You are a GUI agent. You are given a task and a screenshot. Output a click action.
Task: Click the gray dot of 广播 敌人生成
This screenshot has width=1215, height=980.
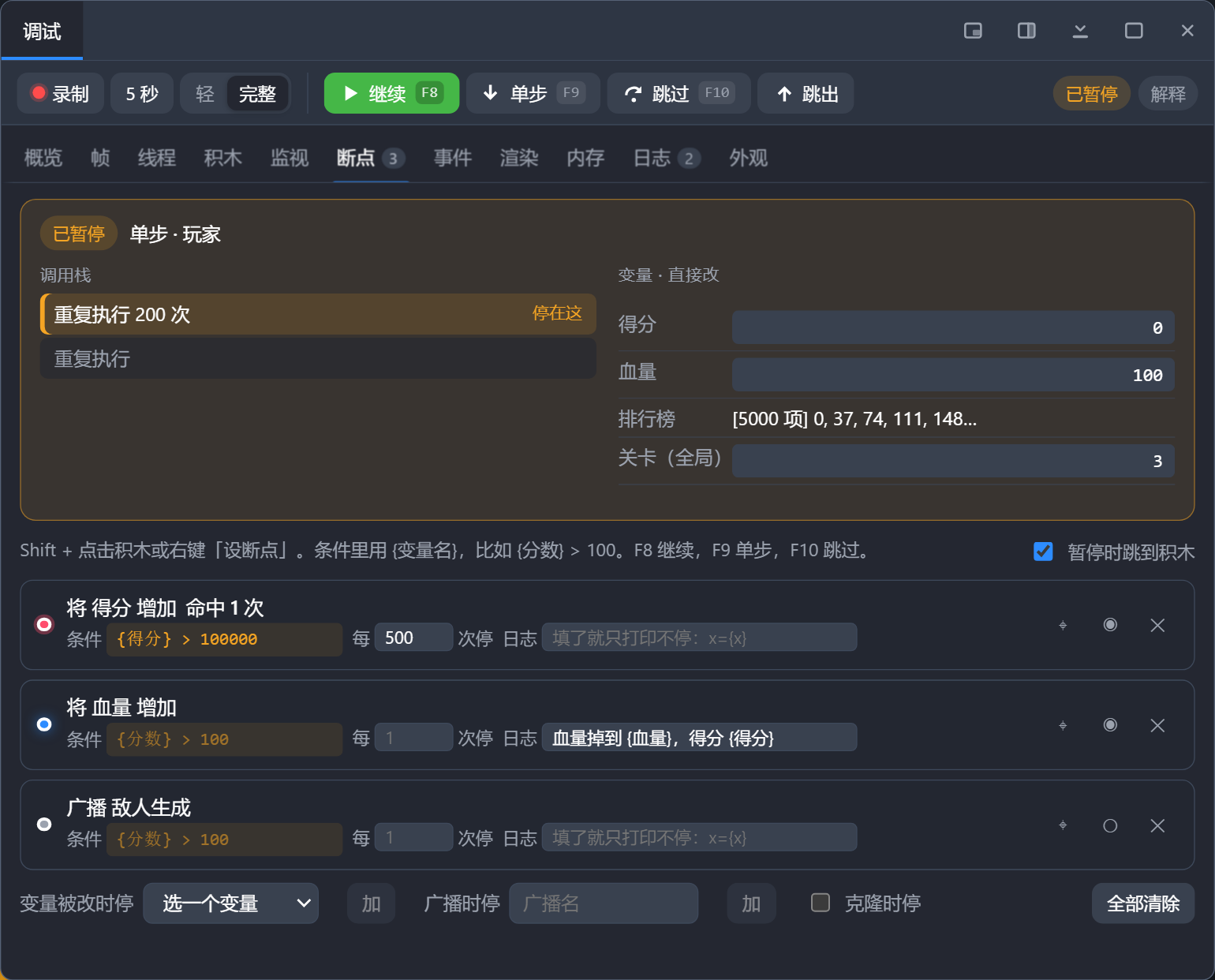click(x=45, y=825)
